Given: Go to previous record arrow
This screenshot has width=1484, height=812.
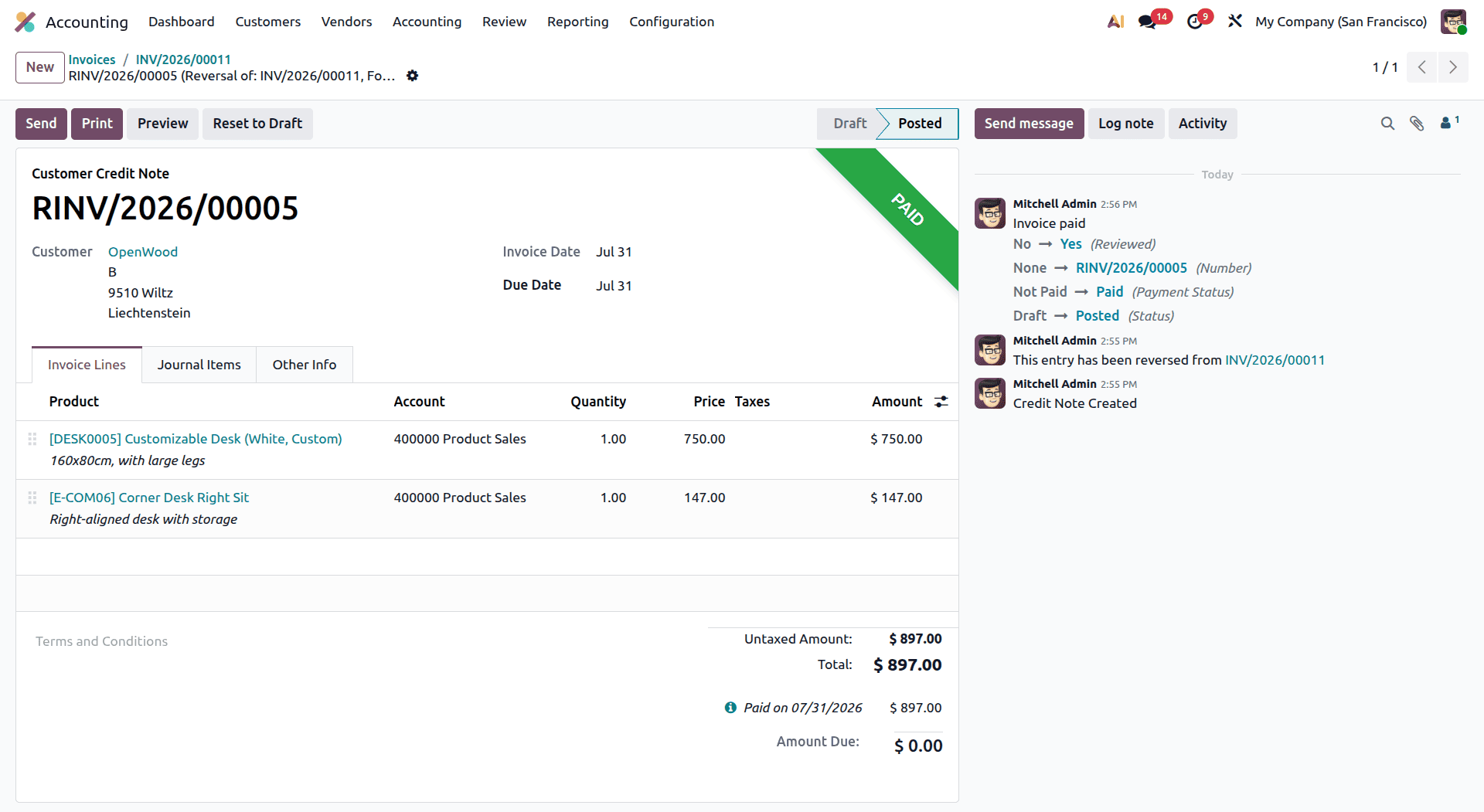Looking at the screenshot, I should (1422, 67).
